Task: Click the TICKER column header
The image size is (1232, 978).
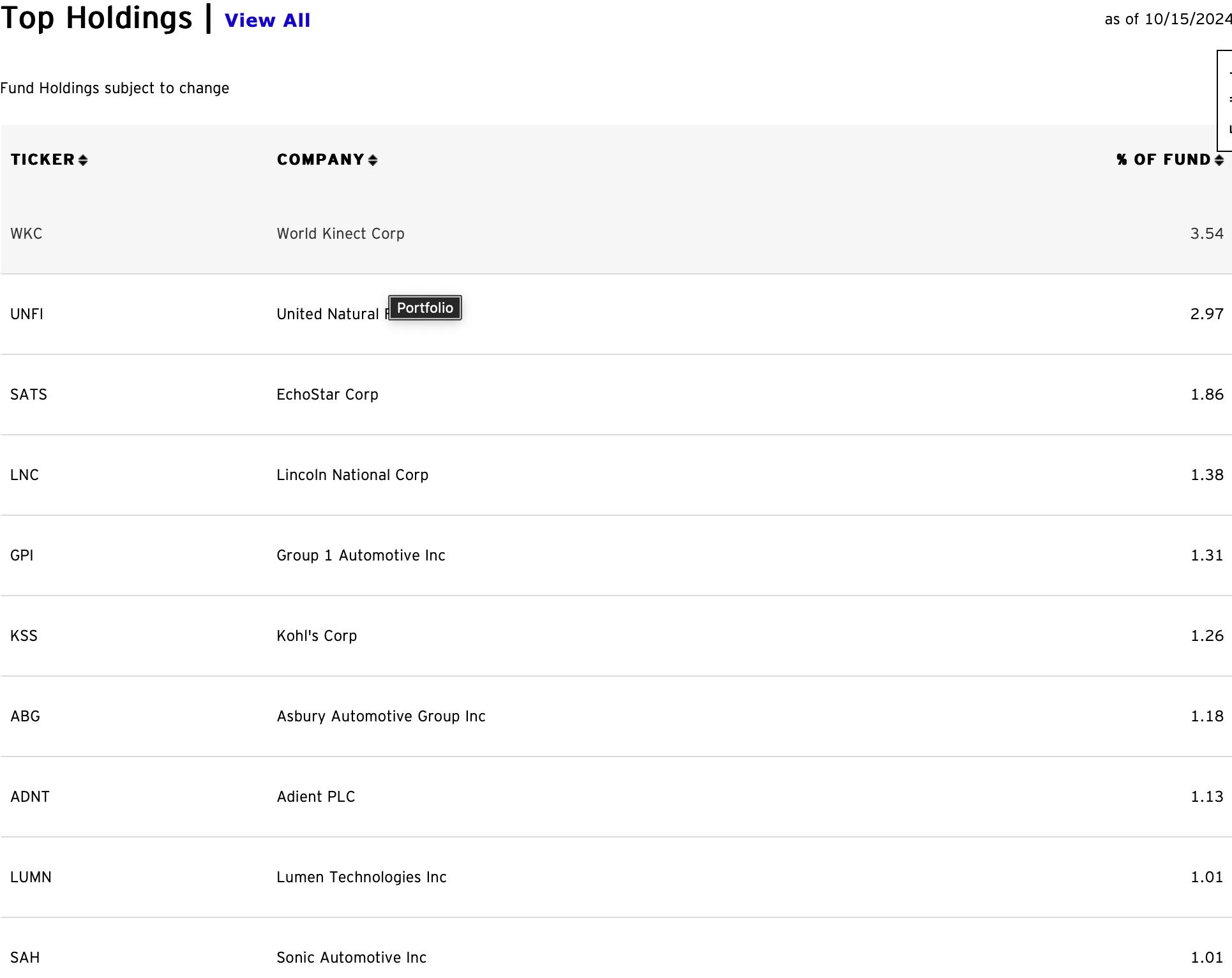Action: click(43, 160)
